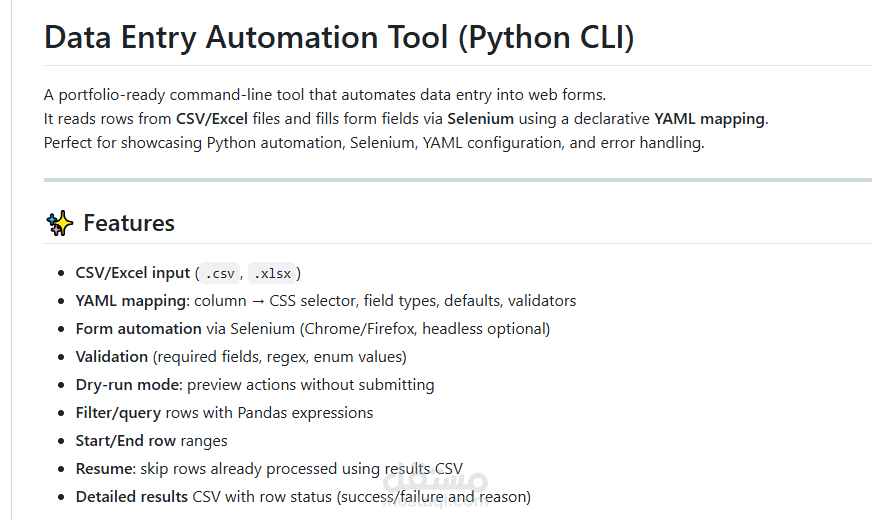The width and height of the screenshot is (872, 520).
Task: Click the 'Start/End row' bullet item
Action: coord(151,440)
